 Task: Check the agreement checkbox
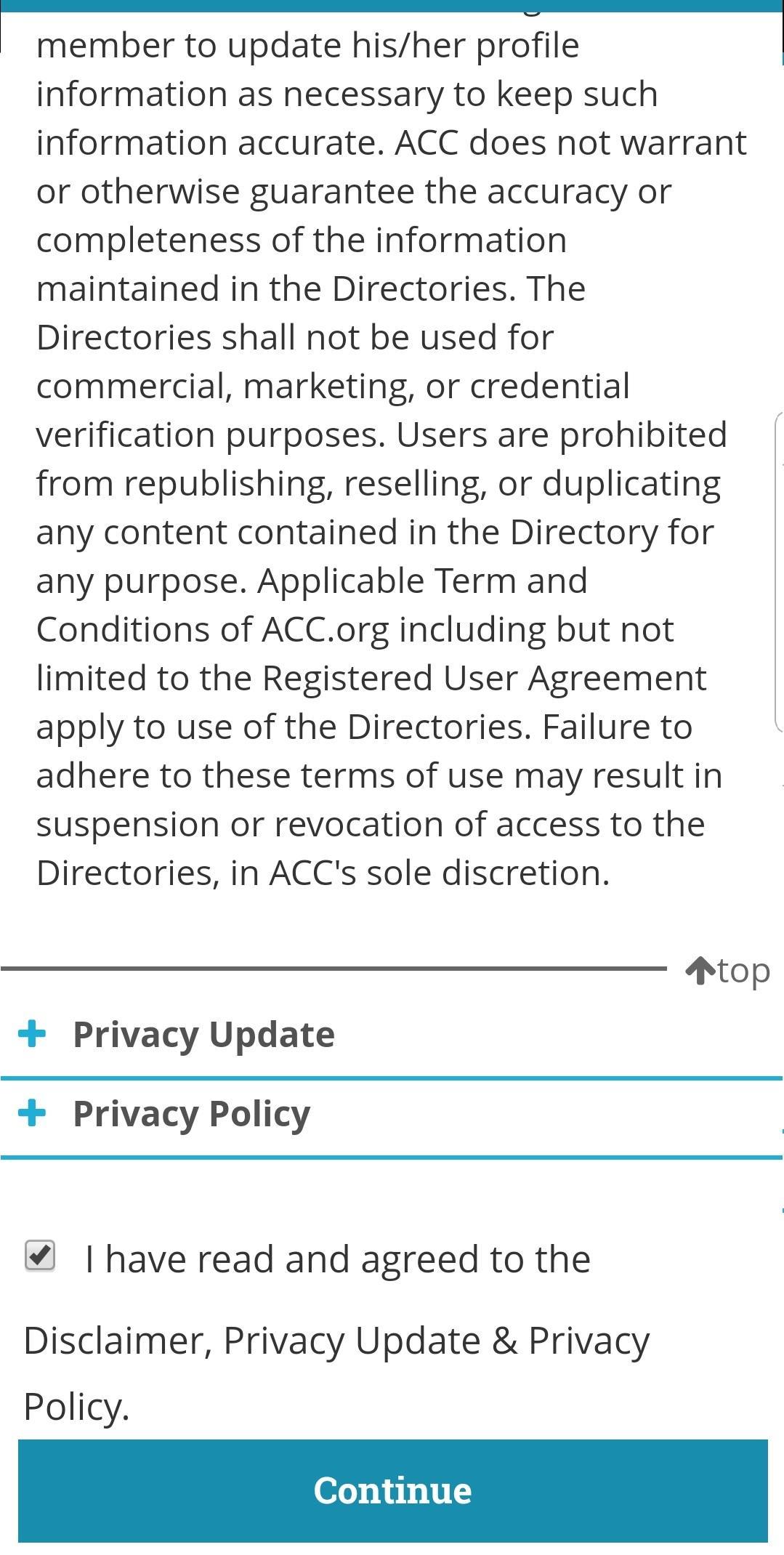coord(40,1256)
